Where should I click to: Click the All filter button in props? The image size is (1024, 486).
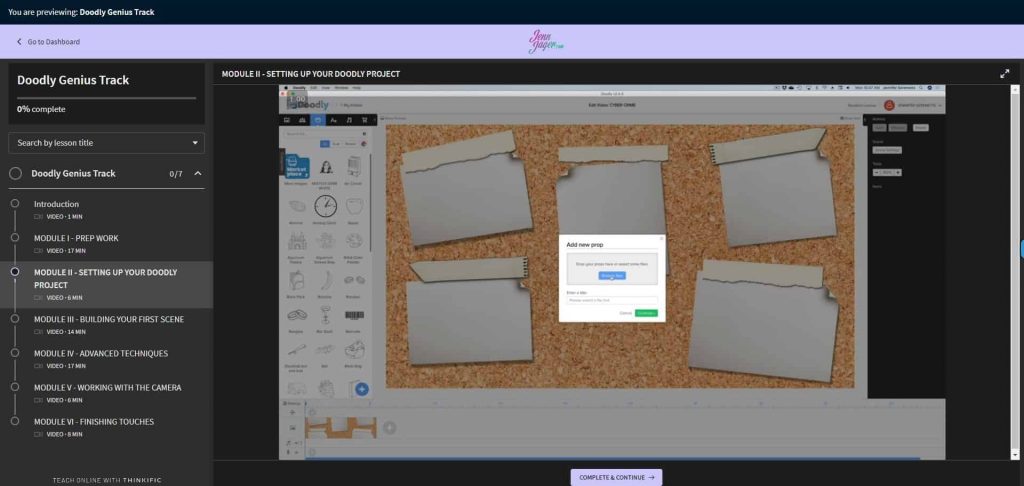coord(325,144)
